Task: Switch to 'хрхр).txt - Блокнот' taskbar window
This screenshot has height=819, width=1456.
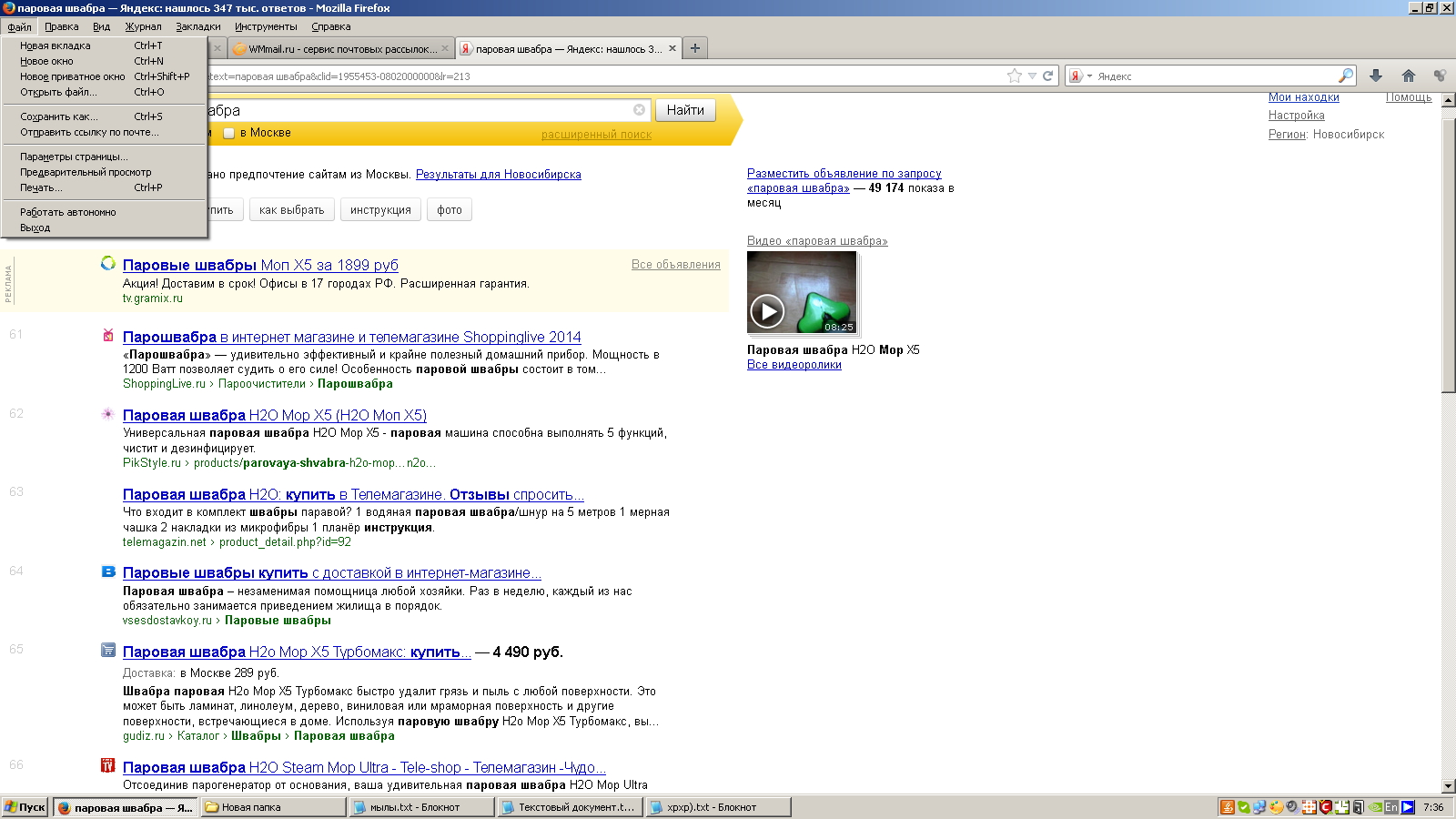Action: pyautogui.click(x=718, y=807)
